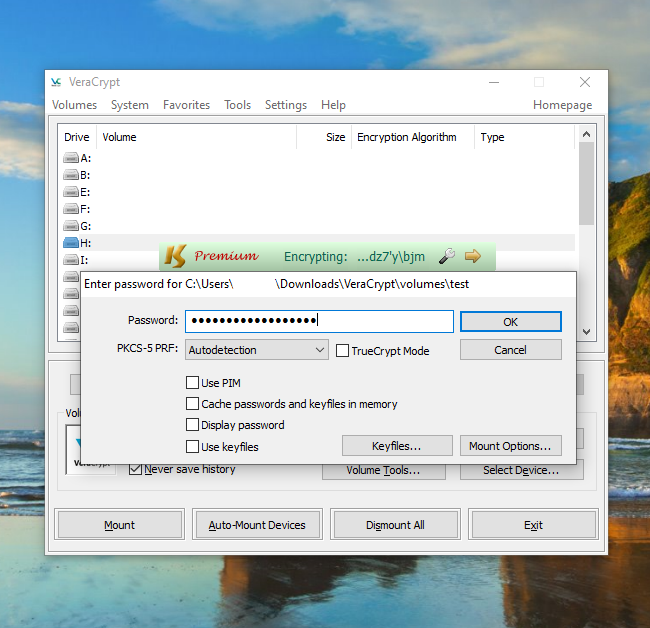Image resolution: width=650 pixels, height=628 pixels.
Task: Select drive I: icon in the list
Action: tap(71, 260)
